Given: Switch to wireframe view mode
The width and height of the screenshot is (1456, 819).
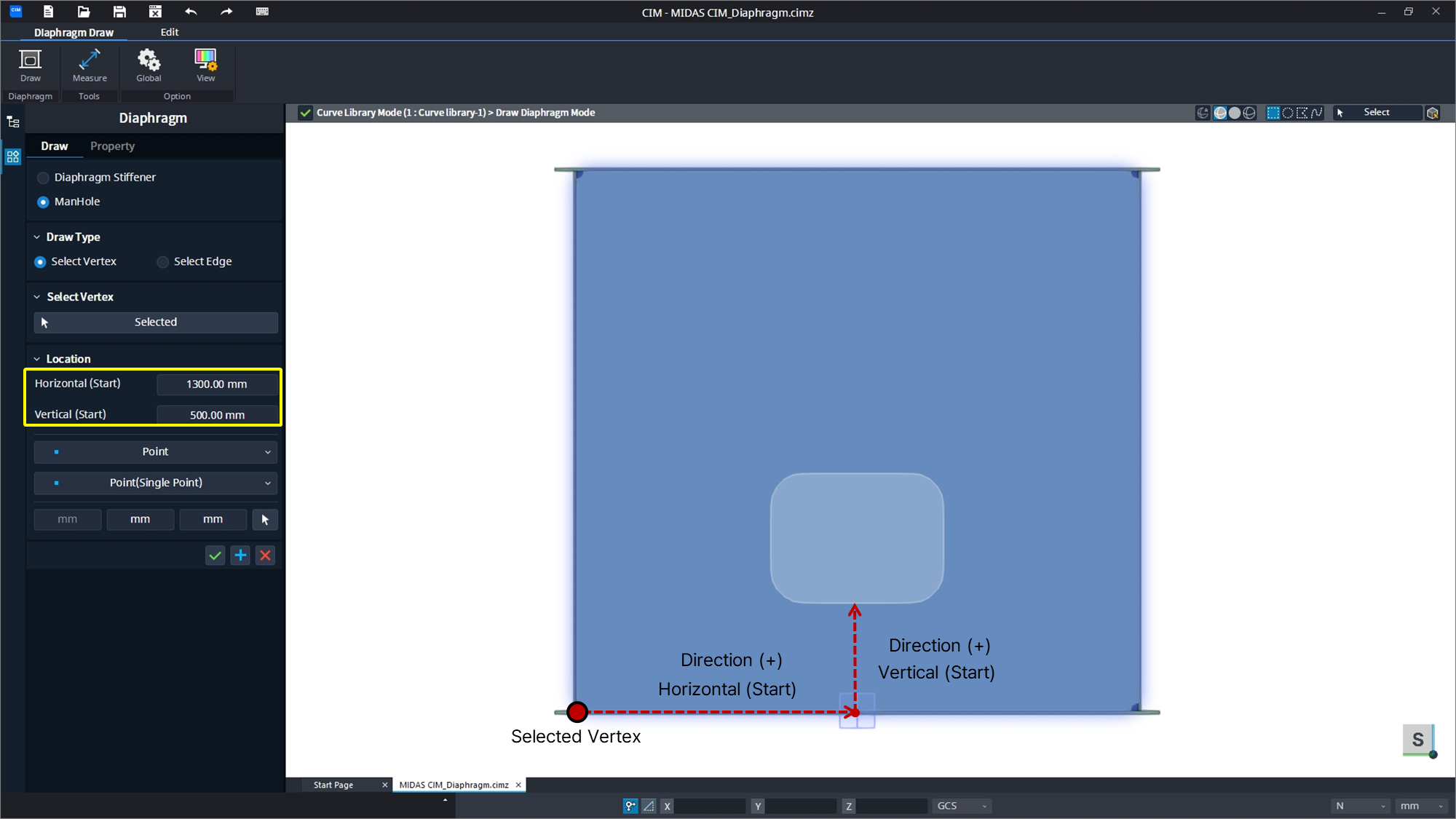Looking at the screenshot, I should [x=1249, y=113].
